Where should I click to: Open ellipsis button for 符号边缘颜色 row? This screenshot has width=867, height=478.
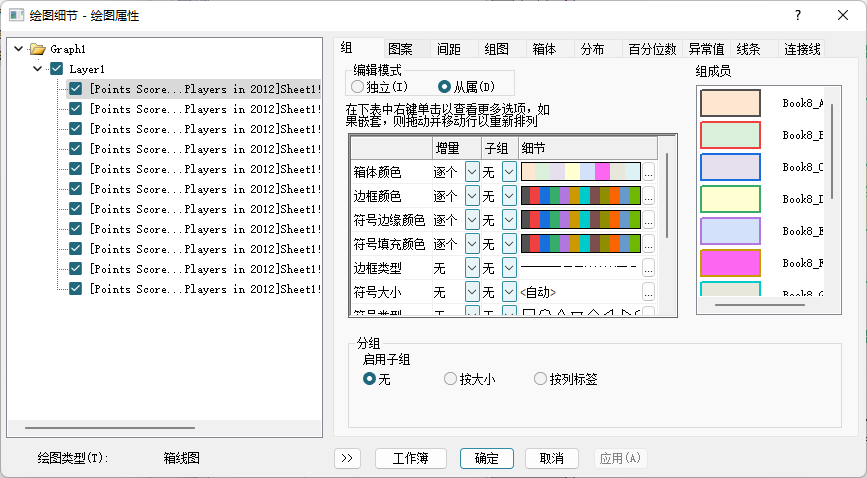[648, 220]
